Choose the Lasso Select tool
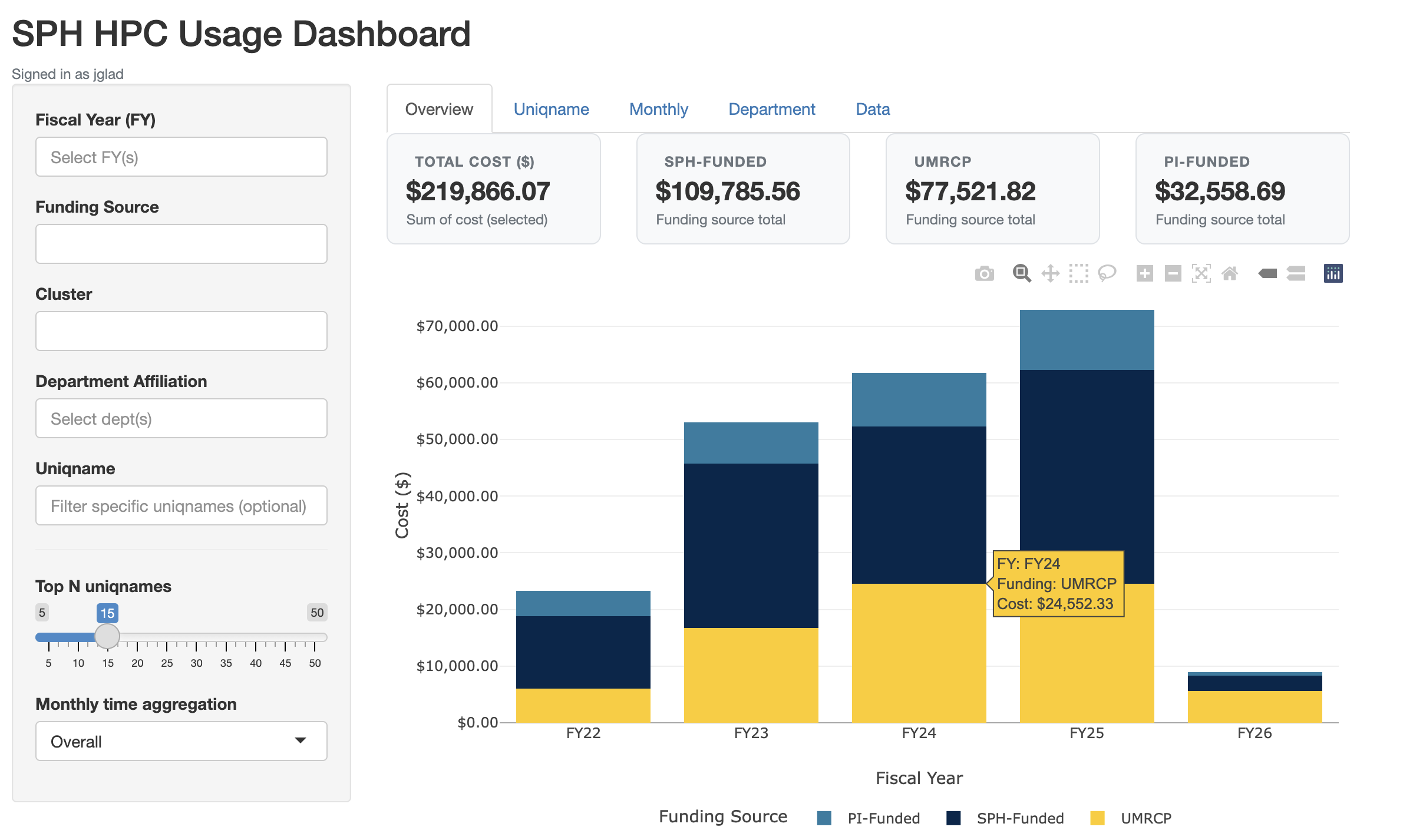The height and width of the screenshot is (840, 1413). click(x=1108, y=273)
